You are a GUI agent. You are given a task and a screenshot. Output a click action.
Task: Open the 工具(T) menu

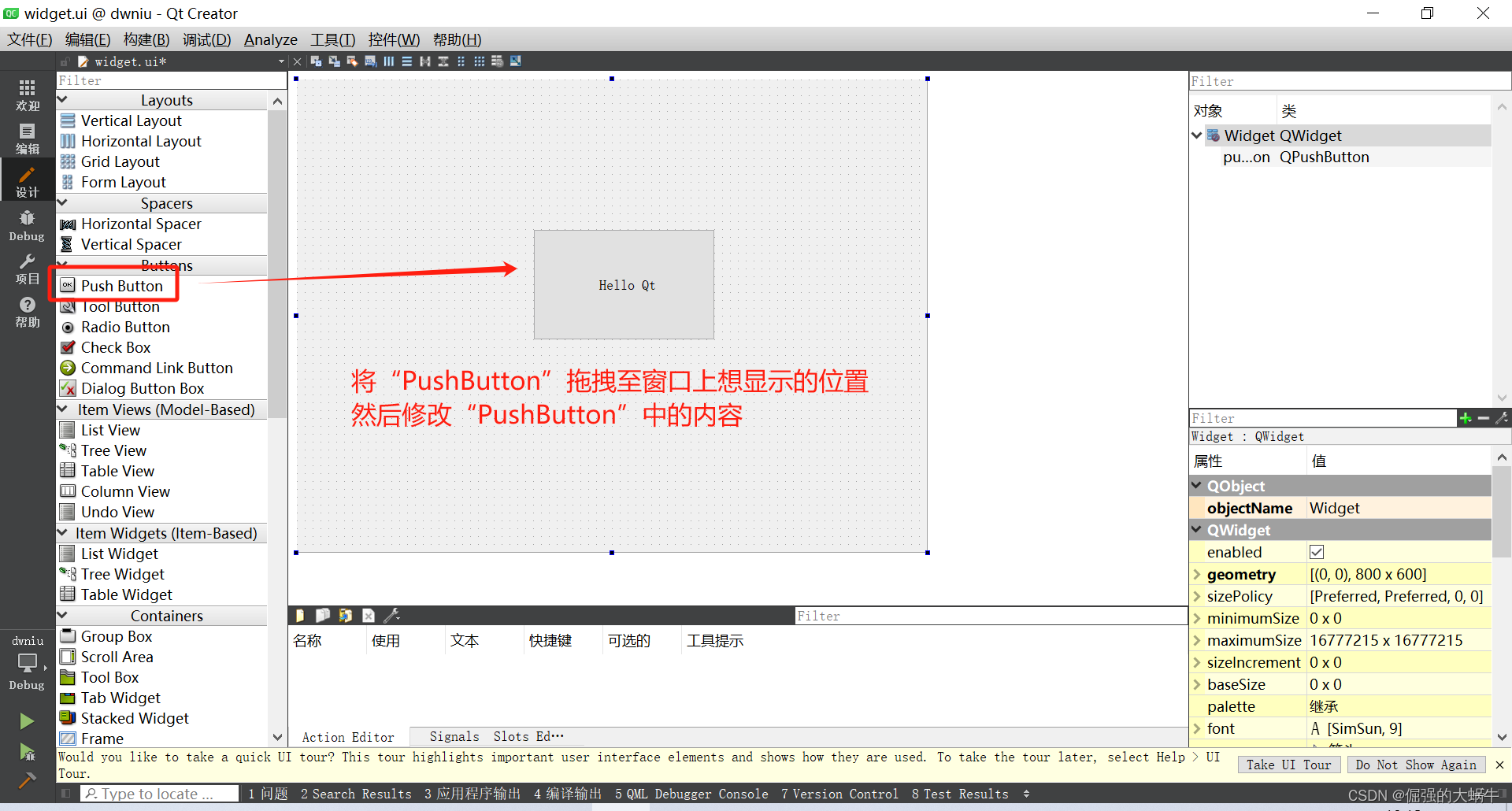[332, 39]
